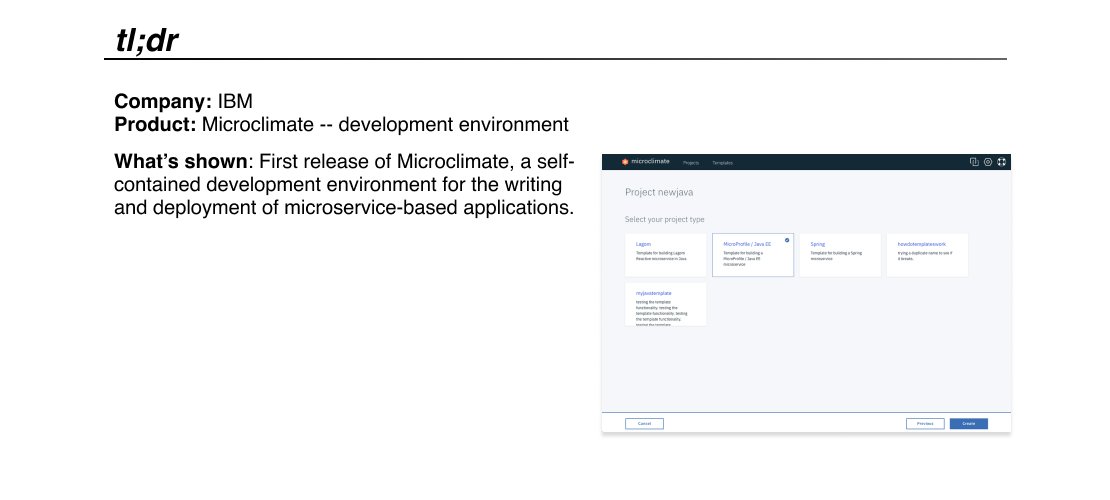
Task: Select the howdotemplateswork template card
Action: [927, 255]
